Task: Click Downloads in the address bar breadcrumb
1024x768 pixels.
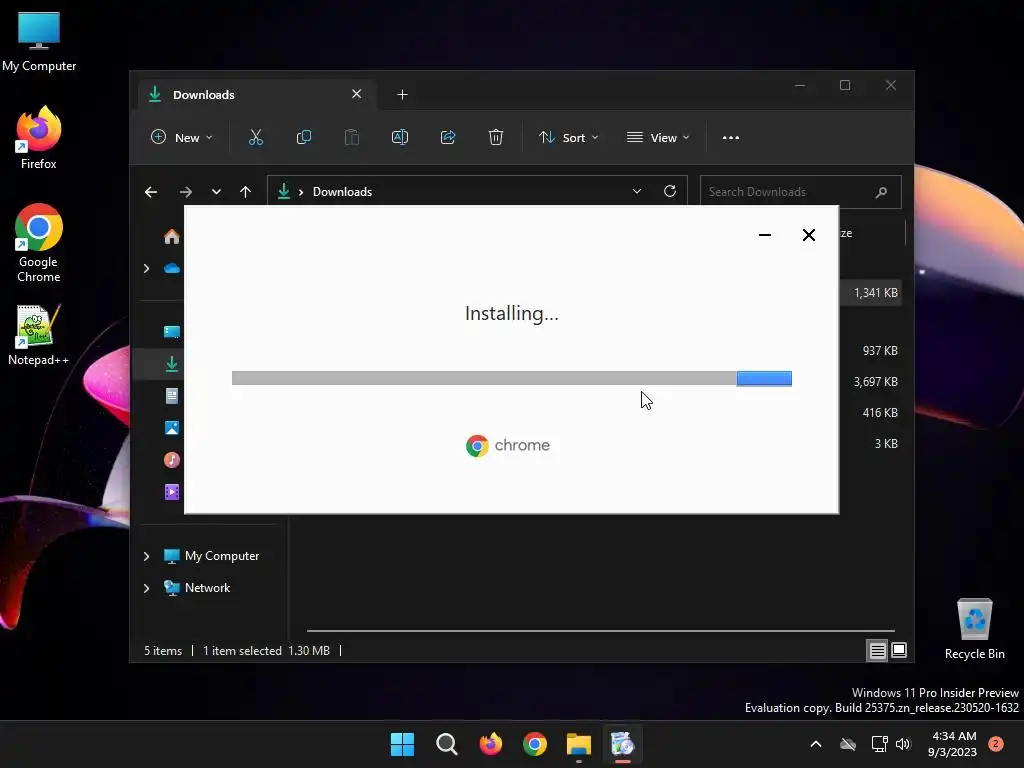Action: [x=342, y=192]
